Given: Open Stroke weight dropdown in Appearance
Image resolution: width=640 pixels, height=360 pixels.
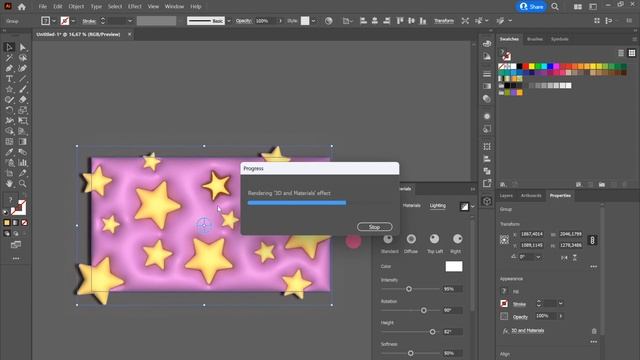Looking at the screenshot, I should click(561, 303).
